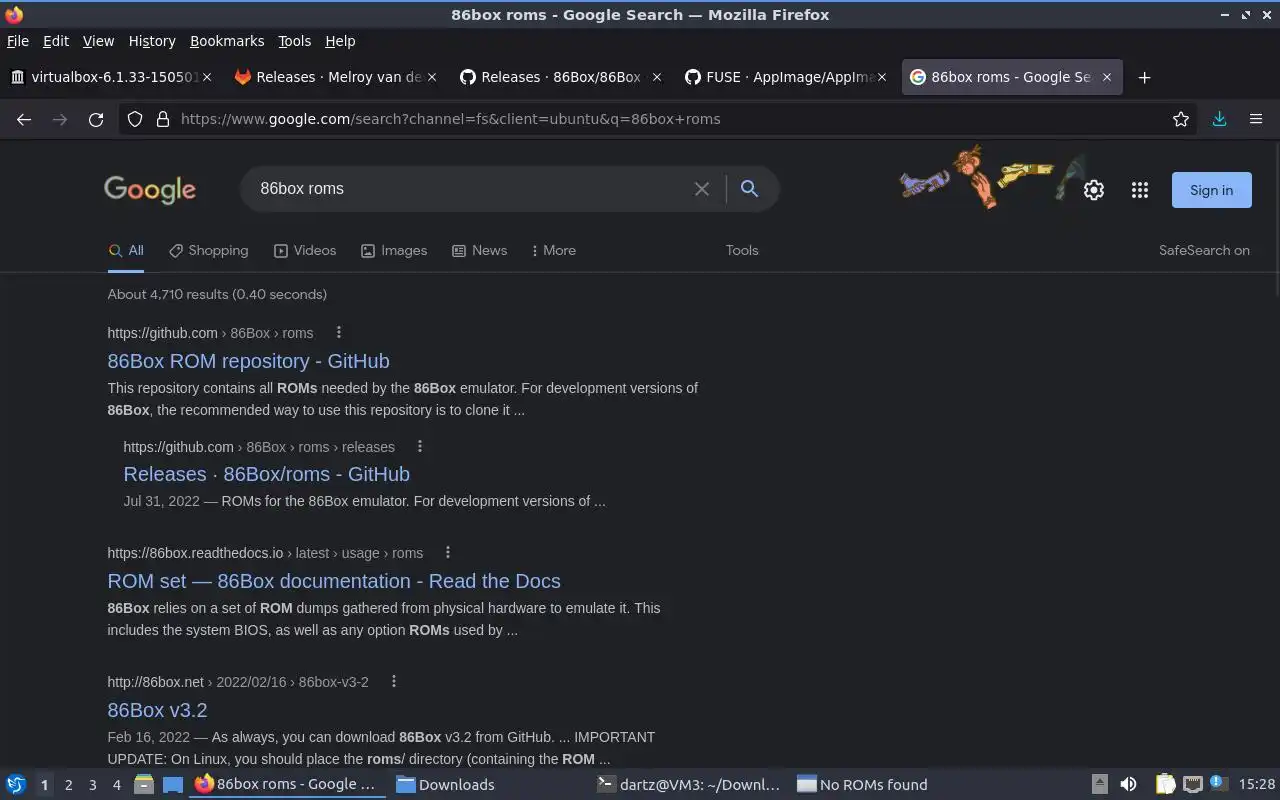
Task: Open the Firefox hamburger application menu
Action: 1256,119
